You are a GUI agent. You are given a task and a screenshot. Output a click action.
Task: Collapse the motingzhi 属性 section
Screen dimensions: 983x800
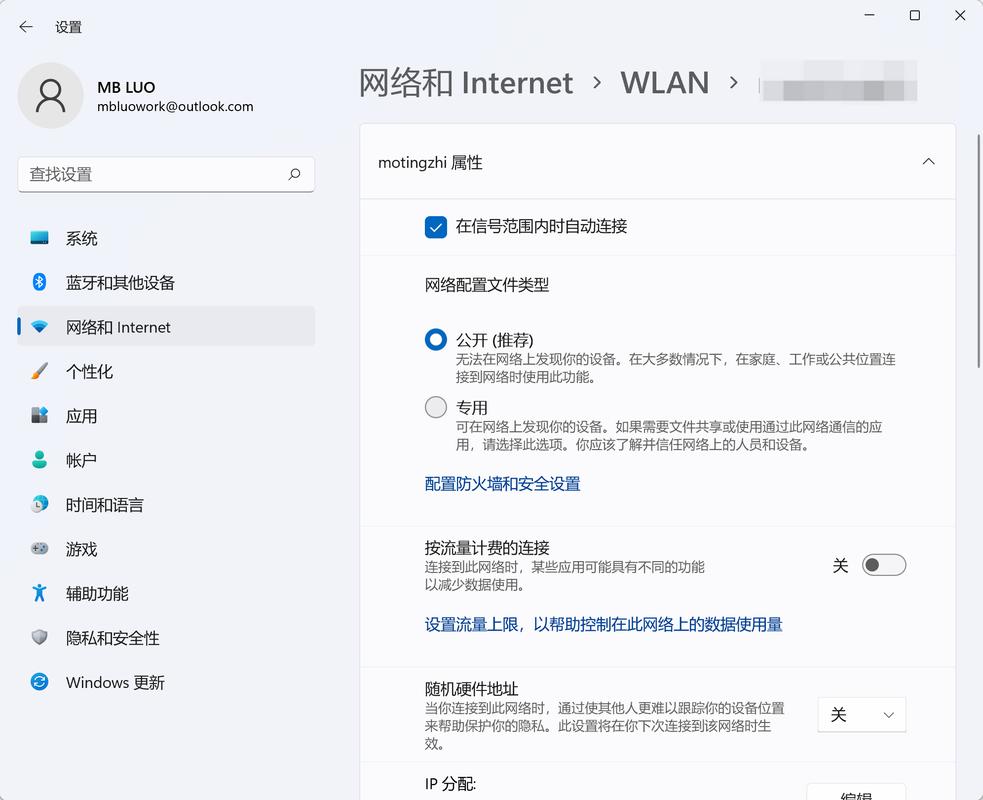point(928,161)
